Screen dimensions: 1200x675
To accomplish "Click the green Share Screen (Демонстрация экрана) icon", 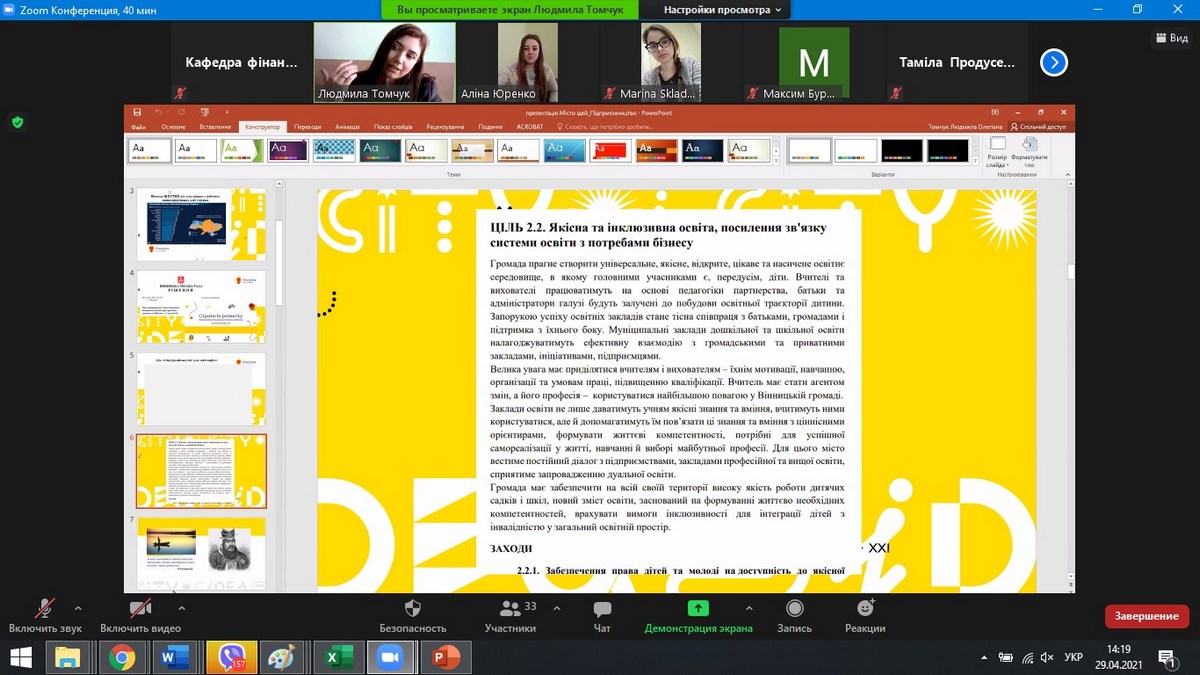I will point(698,608).
